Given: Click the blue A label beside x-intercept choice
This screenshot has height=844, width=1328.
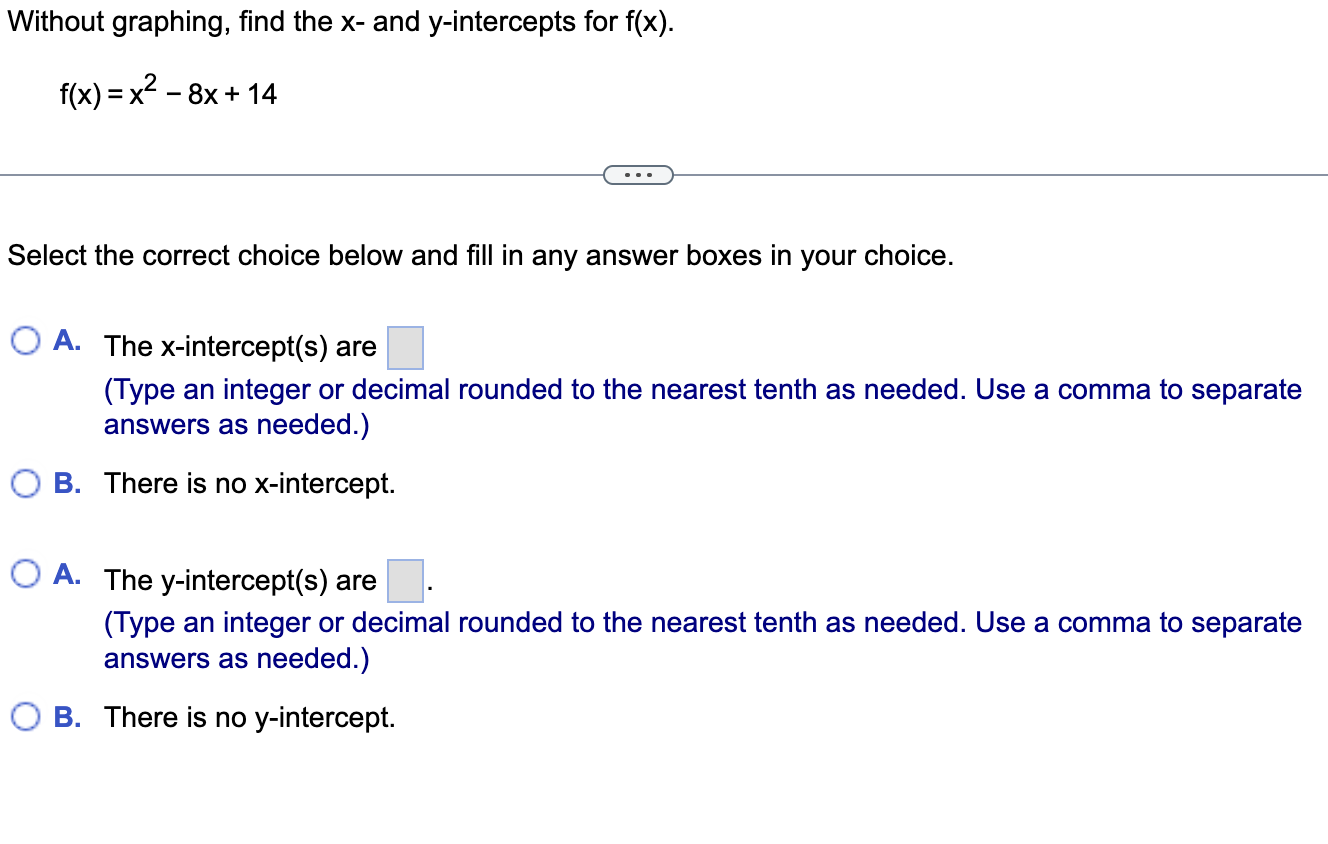Looking at the screenshot, I should (x=65, y=340).
